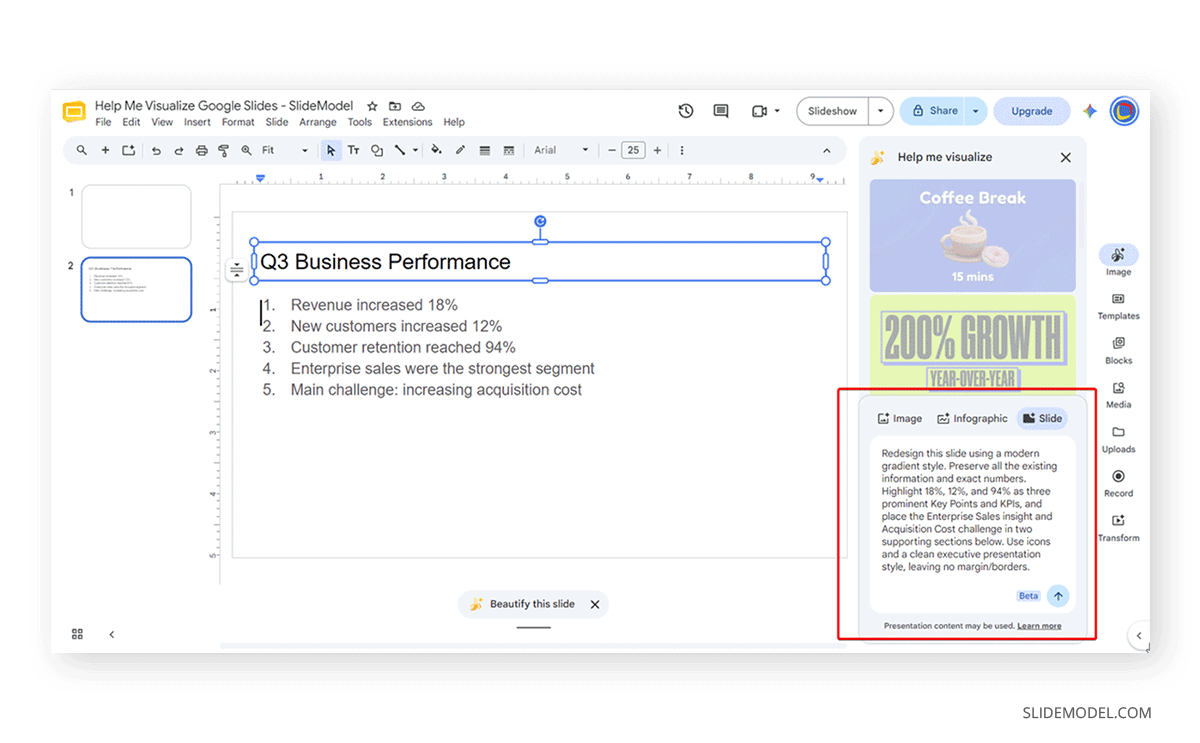Click the move to folder icon
The width and height of the screenshot is (1200, 743).
tap(395, 106)
